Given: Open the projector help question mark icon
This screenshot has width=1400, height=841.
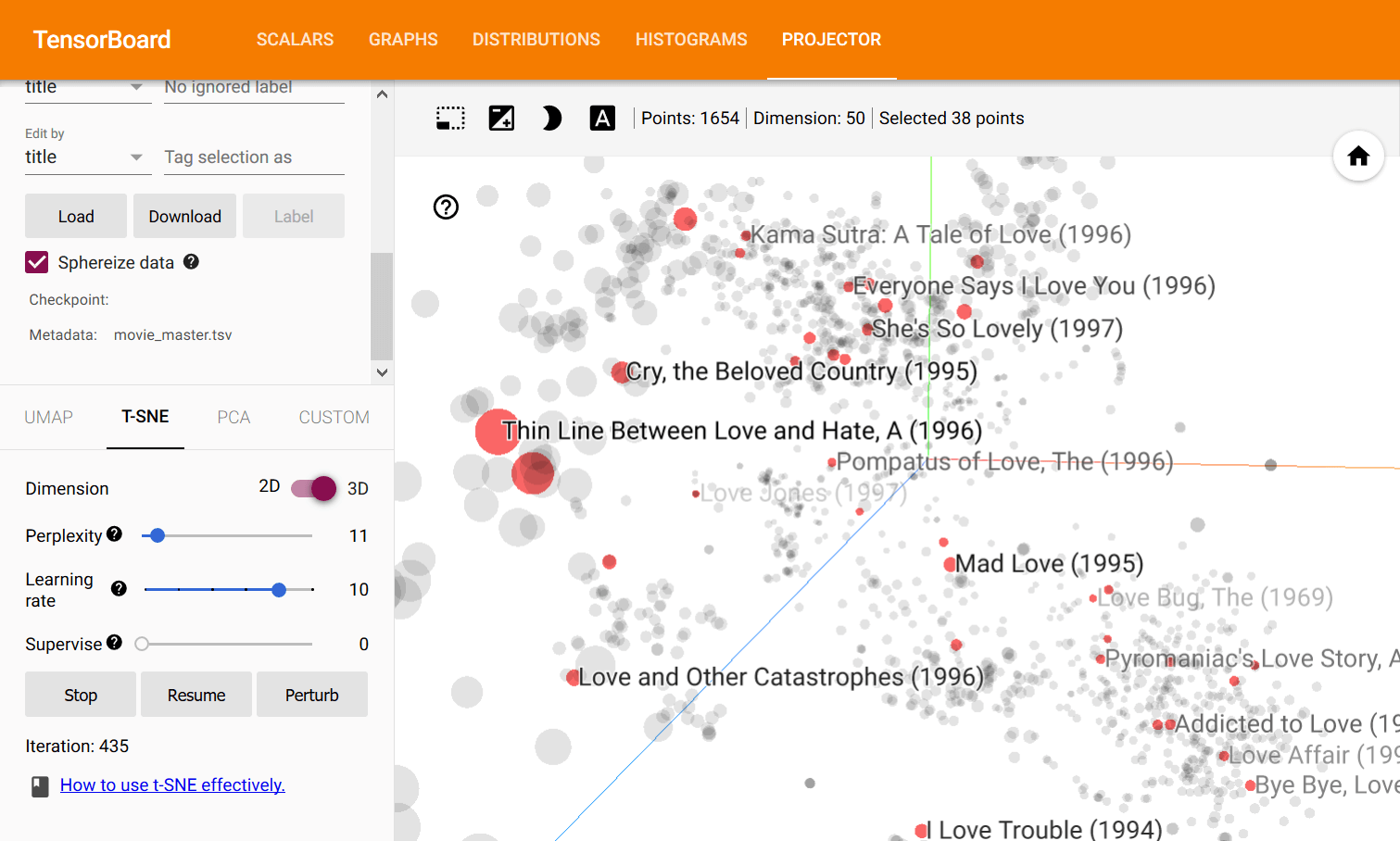Looking at the screenshot, I should click(x=446, y=207).
